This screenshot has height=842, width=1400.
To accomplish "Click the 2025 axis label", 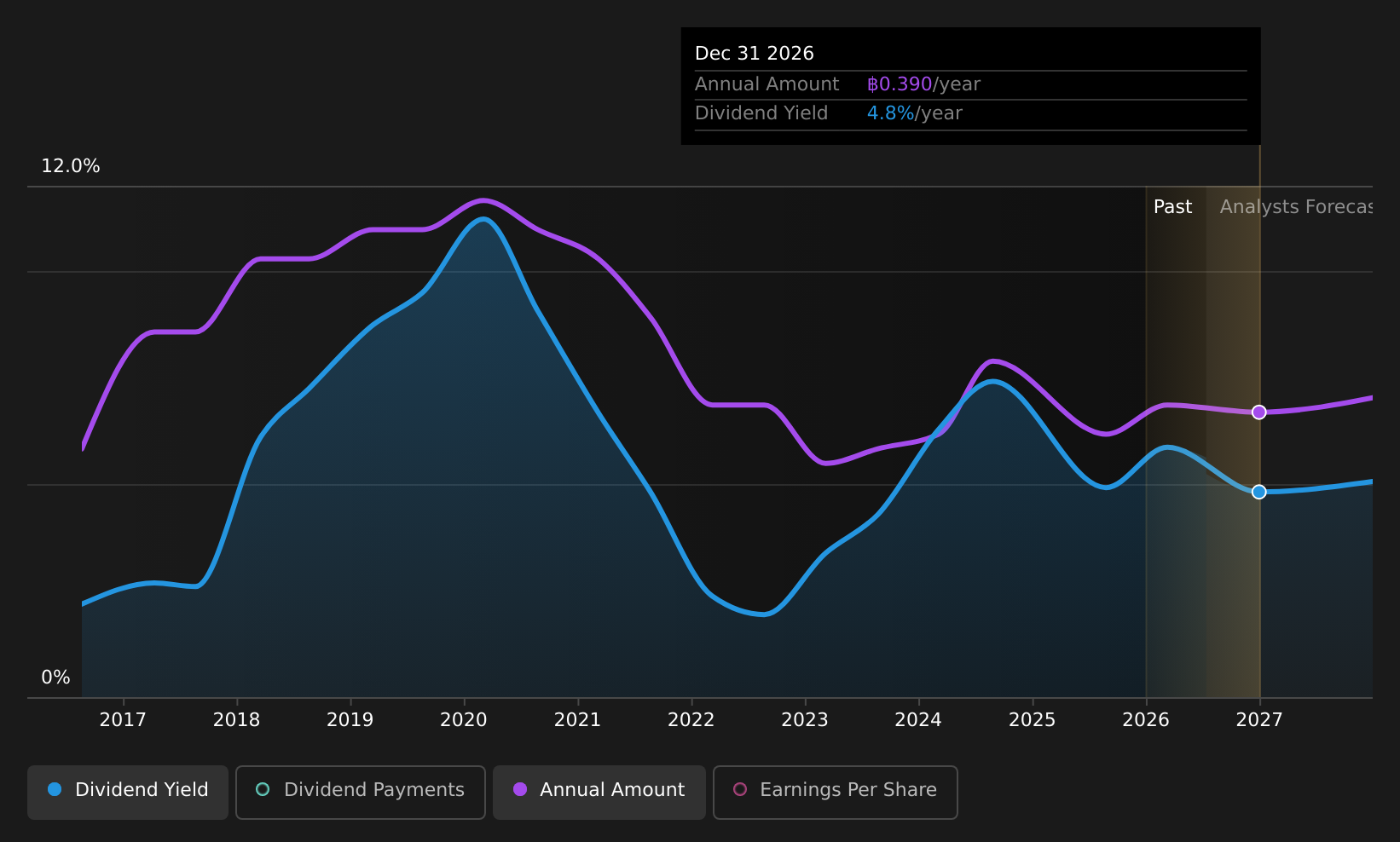I will [x=1033, y=720].
